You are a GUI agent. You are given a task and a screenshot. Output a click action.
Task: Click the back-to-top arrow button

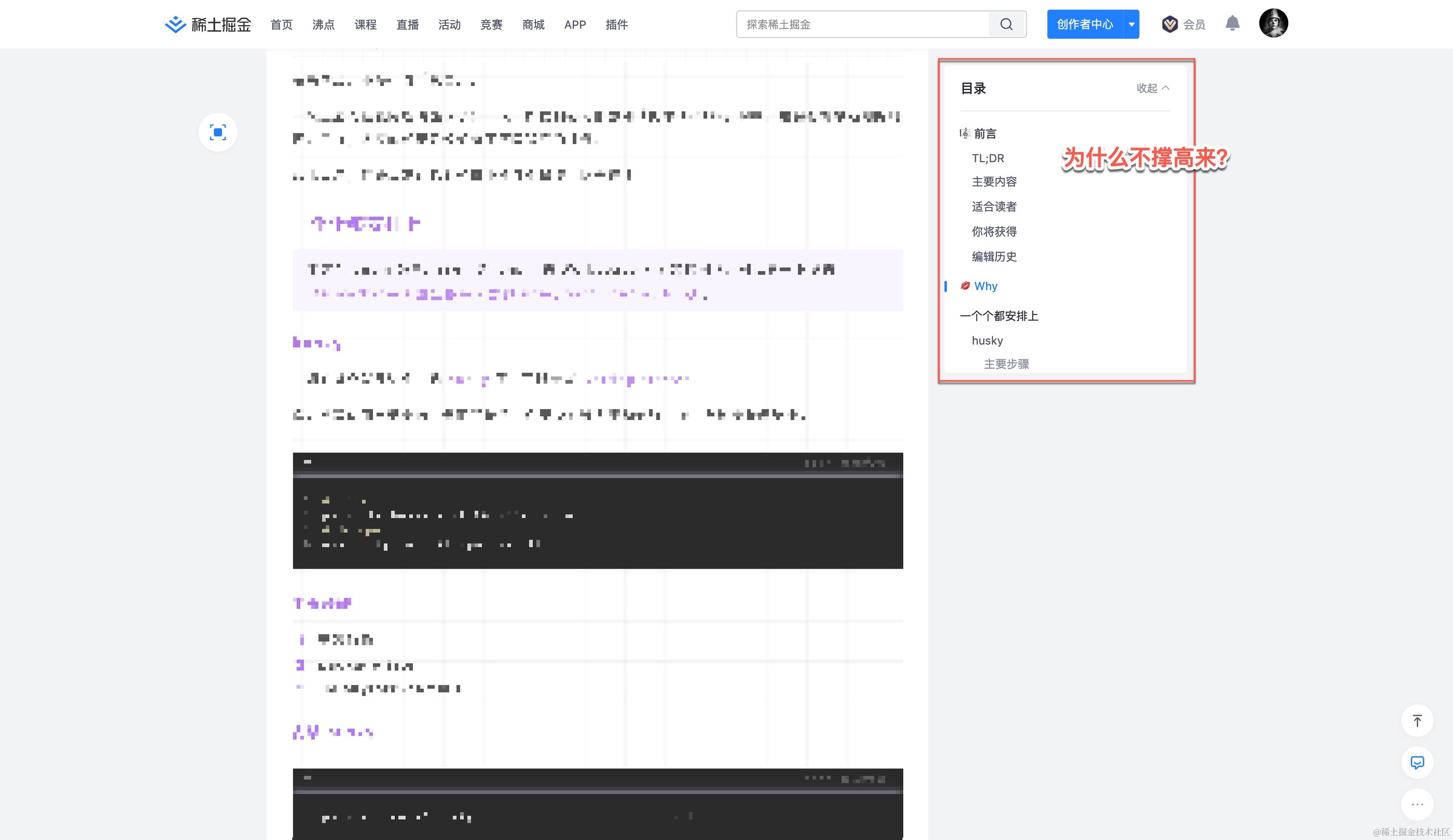[1416, 720]
